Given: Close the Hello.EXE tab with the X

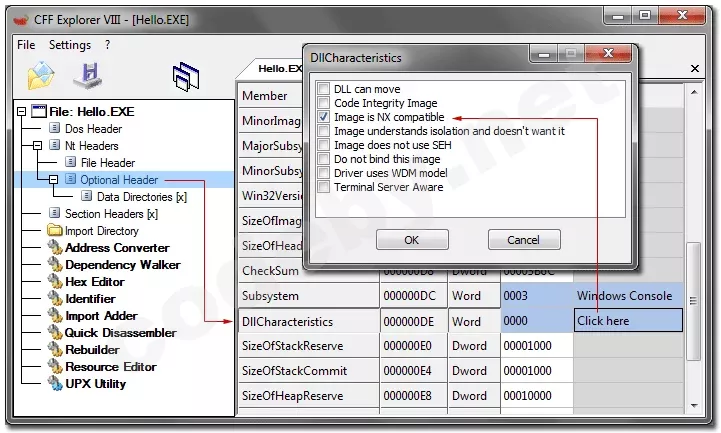Looking at the screenshot, I should click(x=695, y=68).
